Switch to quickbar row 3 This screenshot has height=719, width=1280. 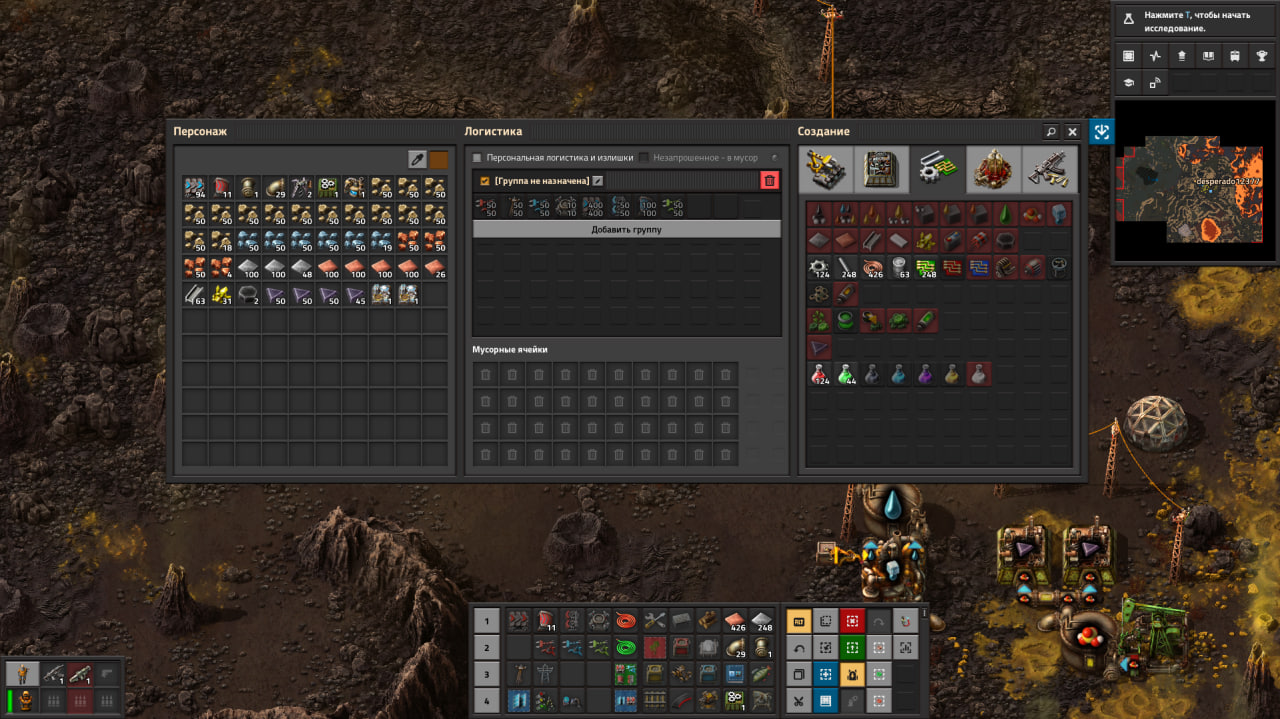[x=486, y=673]
